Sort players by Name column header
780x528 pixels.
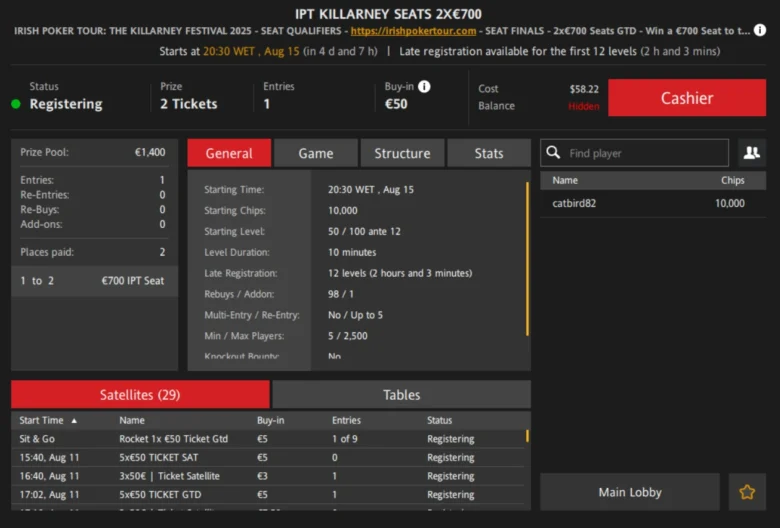point(565,180)
